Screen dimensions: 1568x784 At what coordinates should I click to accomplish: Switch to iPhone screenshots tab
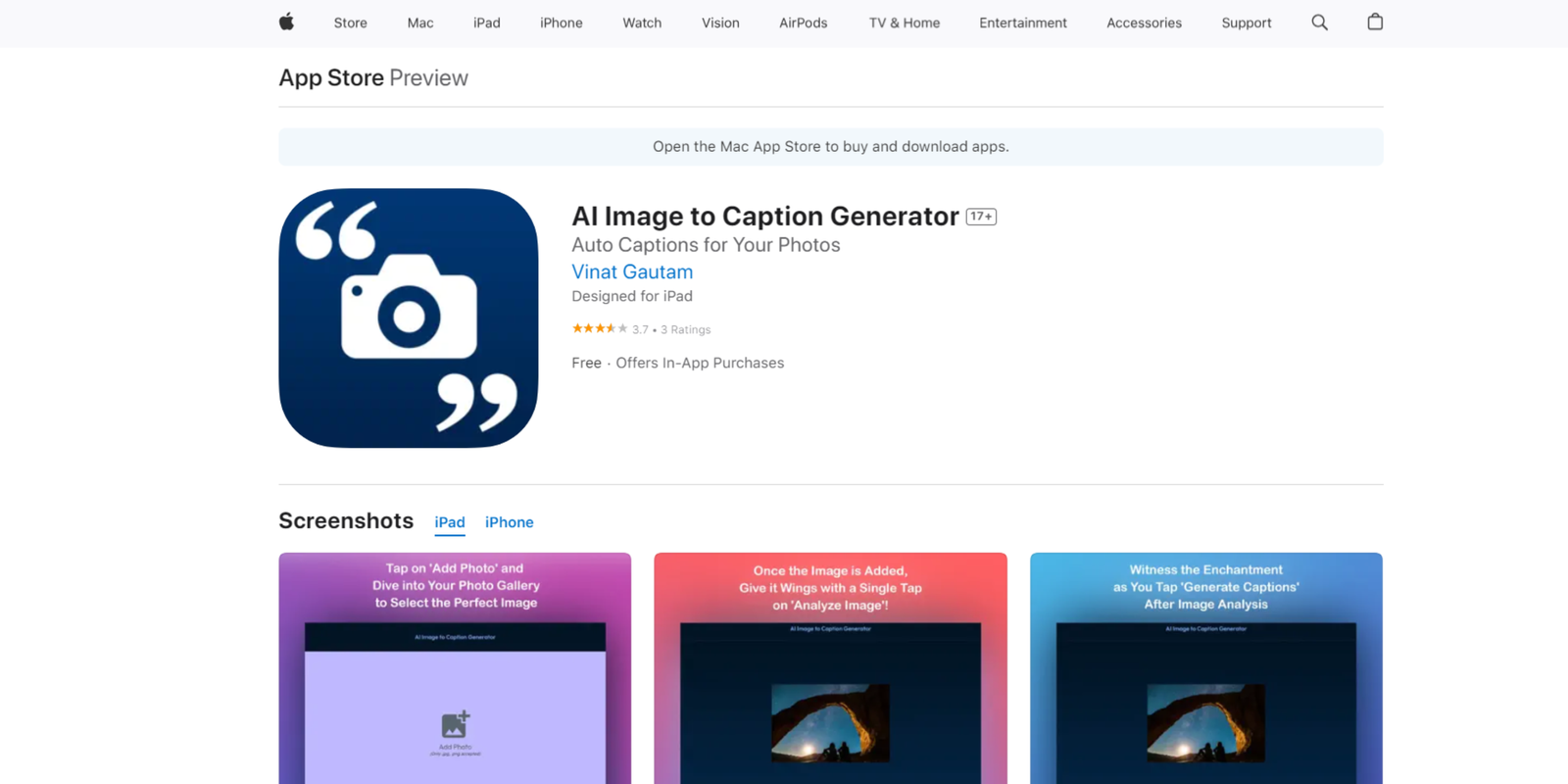pos(510,522)
